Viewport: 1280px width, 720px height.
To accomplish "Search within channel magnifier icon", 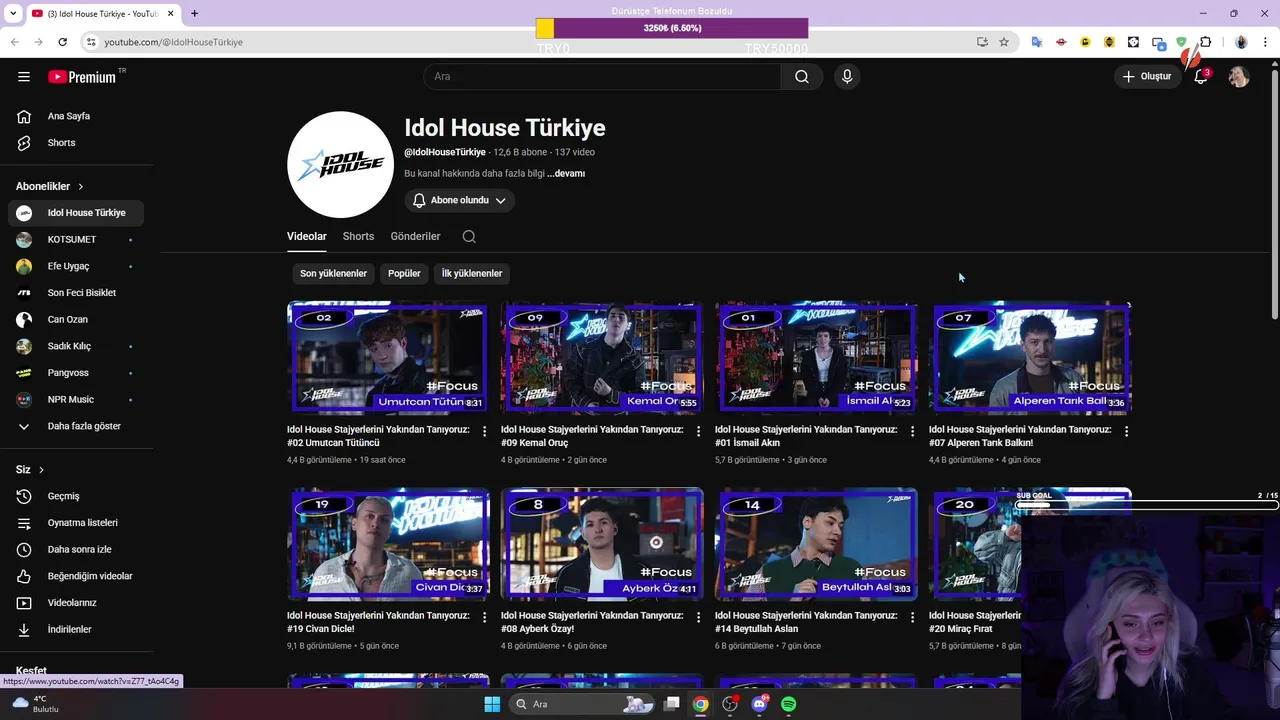I will (469, 236).
